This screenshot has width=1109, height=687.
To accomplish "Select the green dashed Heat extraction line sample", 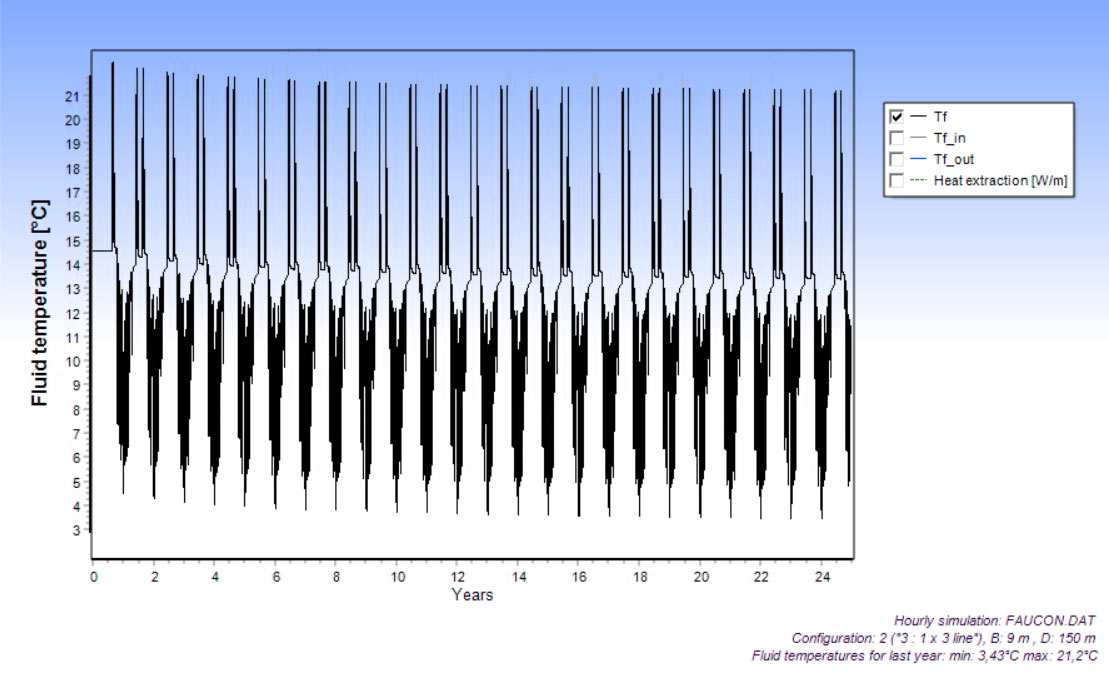I will [918, 180].
